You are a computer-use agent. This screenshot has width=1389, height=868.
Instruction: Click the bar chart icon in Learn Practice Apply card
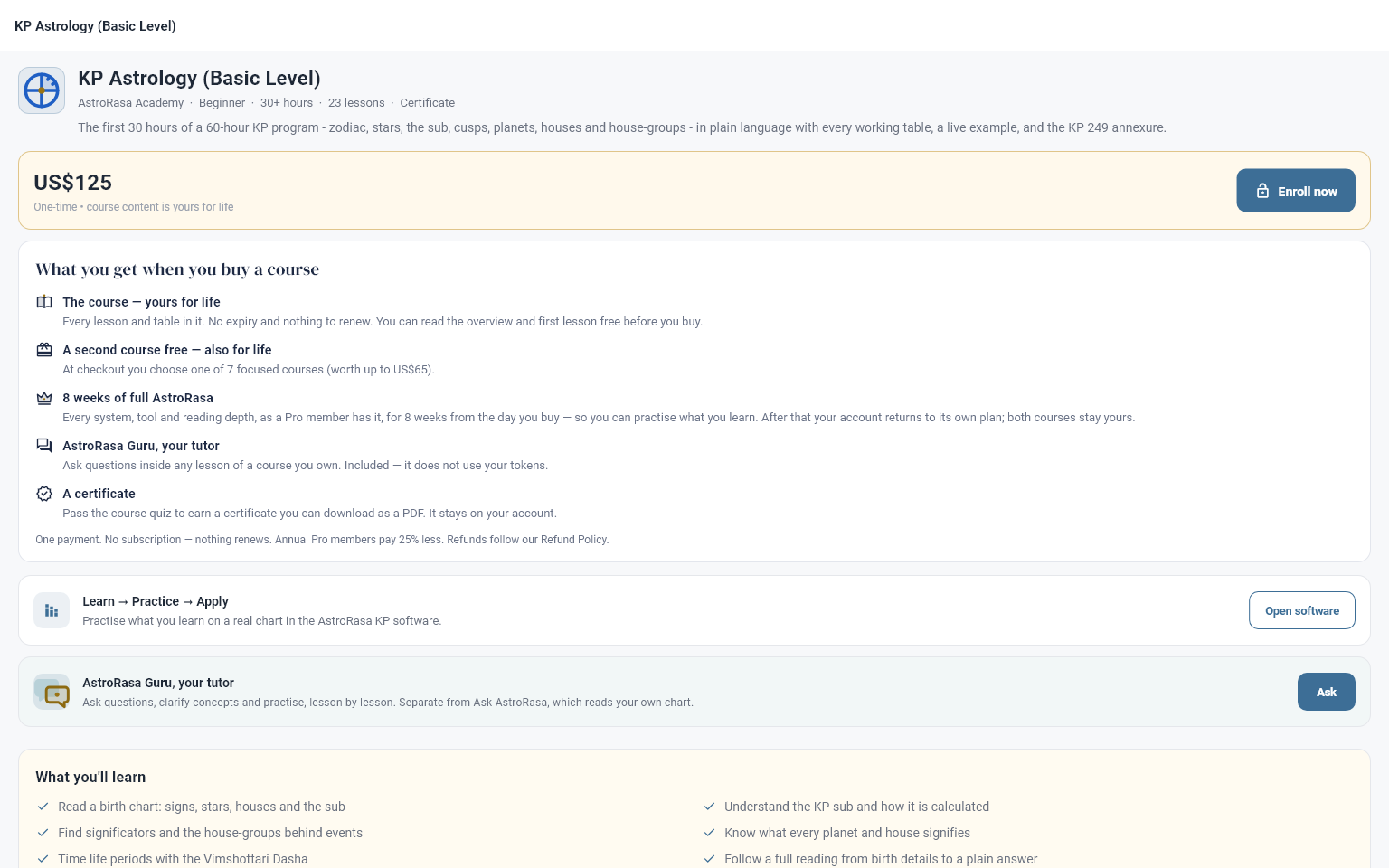[x=52, y=610]
